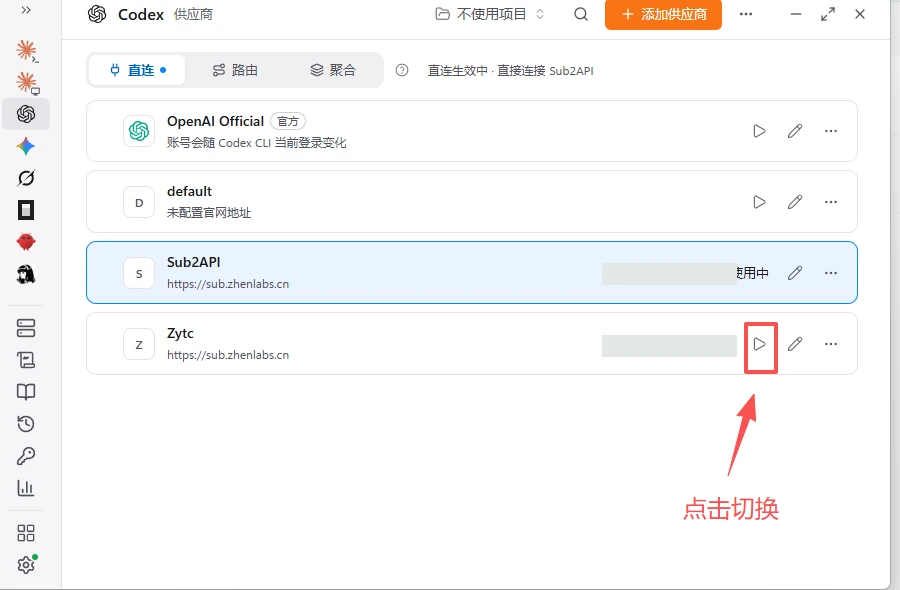Select the Gemini sparkle icon in the sidebar
The image size is (900, 590).
click(26, 146)
